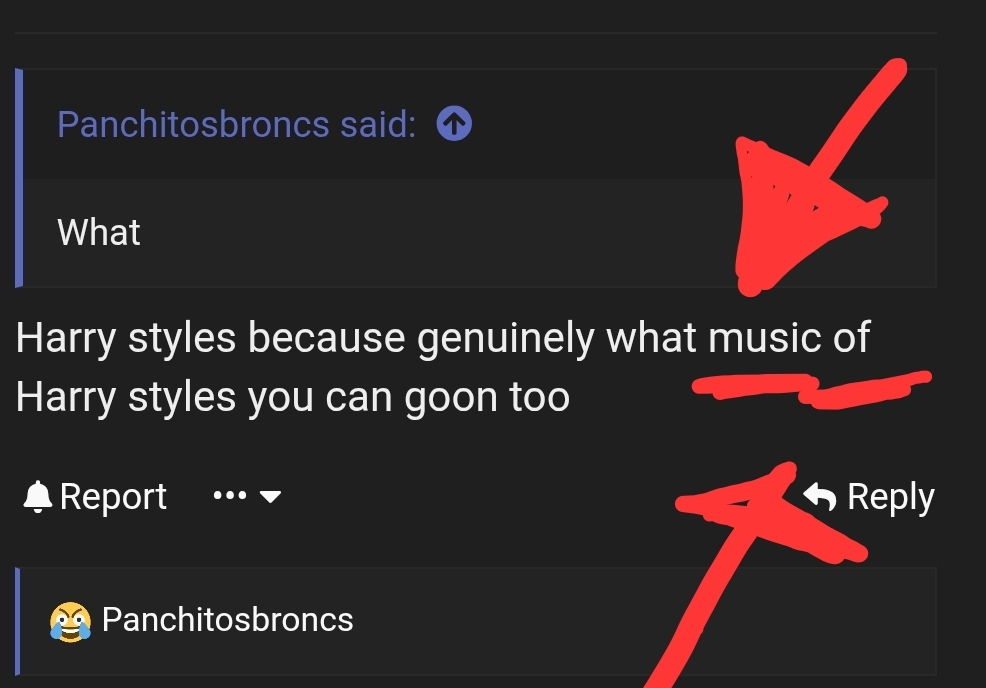Expand the dropdown caret after the dots
The height and width of the screenshot is (688, 986).
[x=271, y=496]
